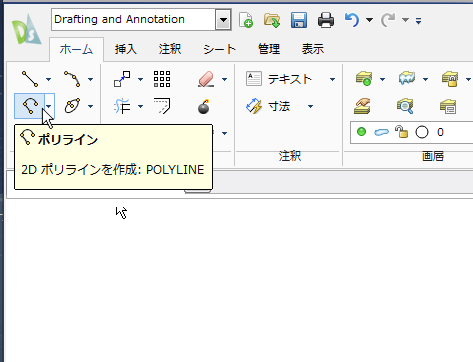Open the quick access toolbar customize menu
The image size is (473, 362).
(x=419, y=21)
